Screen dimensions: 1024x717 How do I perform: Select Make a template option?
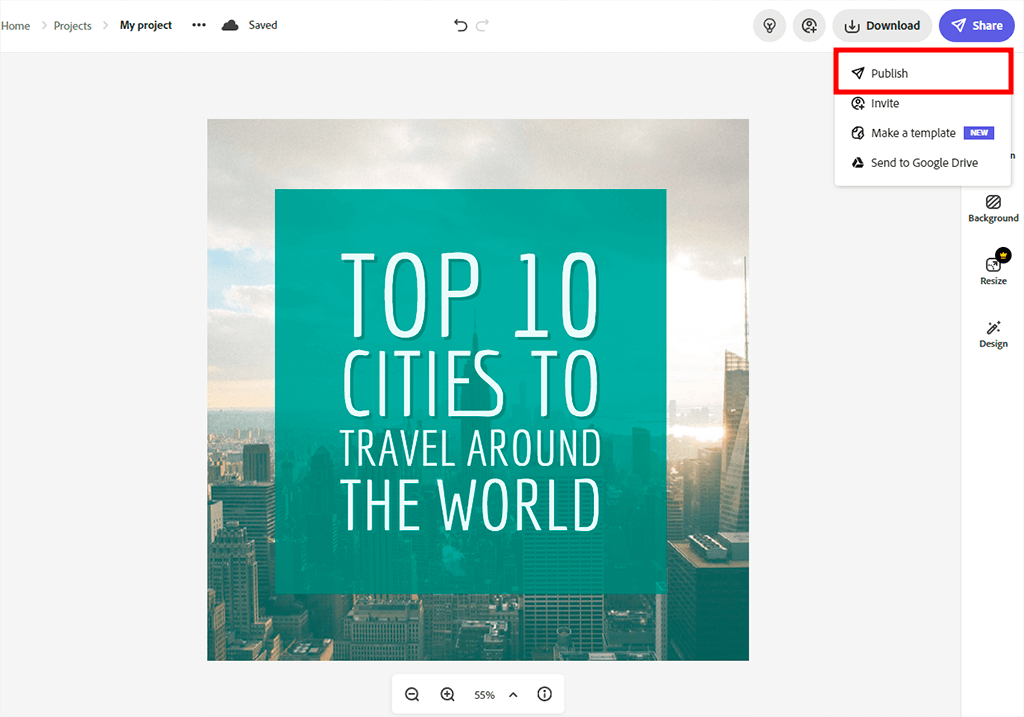pyautogui.click(x=923, y=133)
